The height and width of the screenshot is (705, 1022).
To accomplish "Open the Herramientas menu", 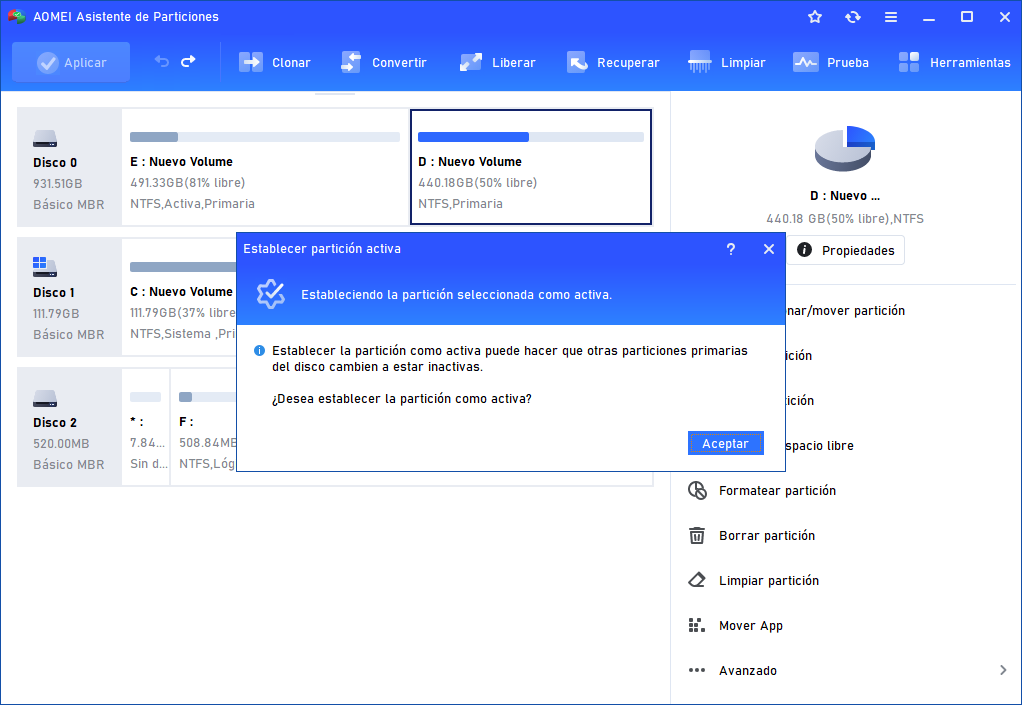I will click(954, 63).
